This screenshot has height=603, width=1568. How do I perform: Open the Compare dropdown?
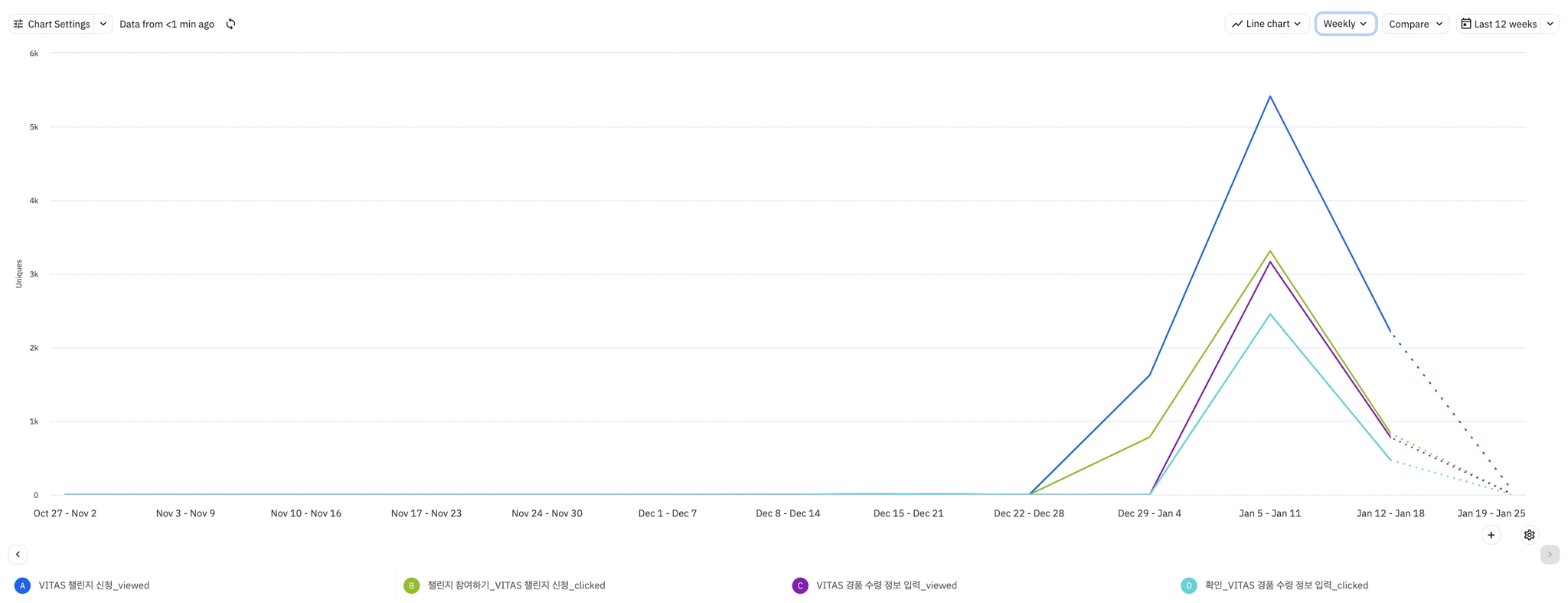tap(1415, 24)
